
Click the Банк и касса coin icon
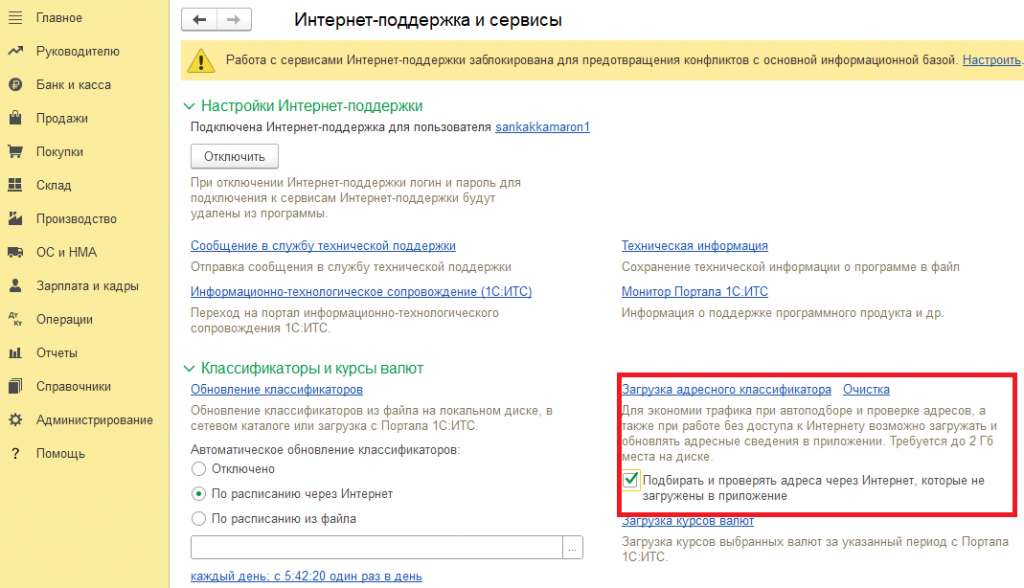tap(15, 84)
